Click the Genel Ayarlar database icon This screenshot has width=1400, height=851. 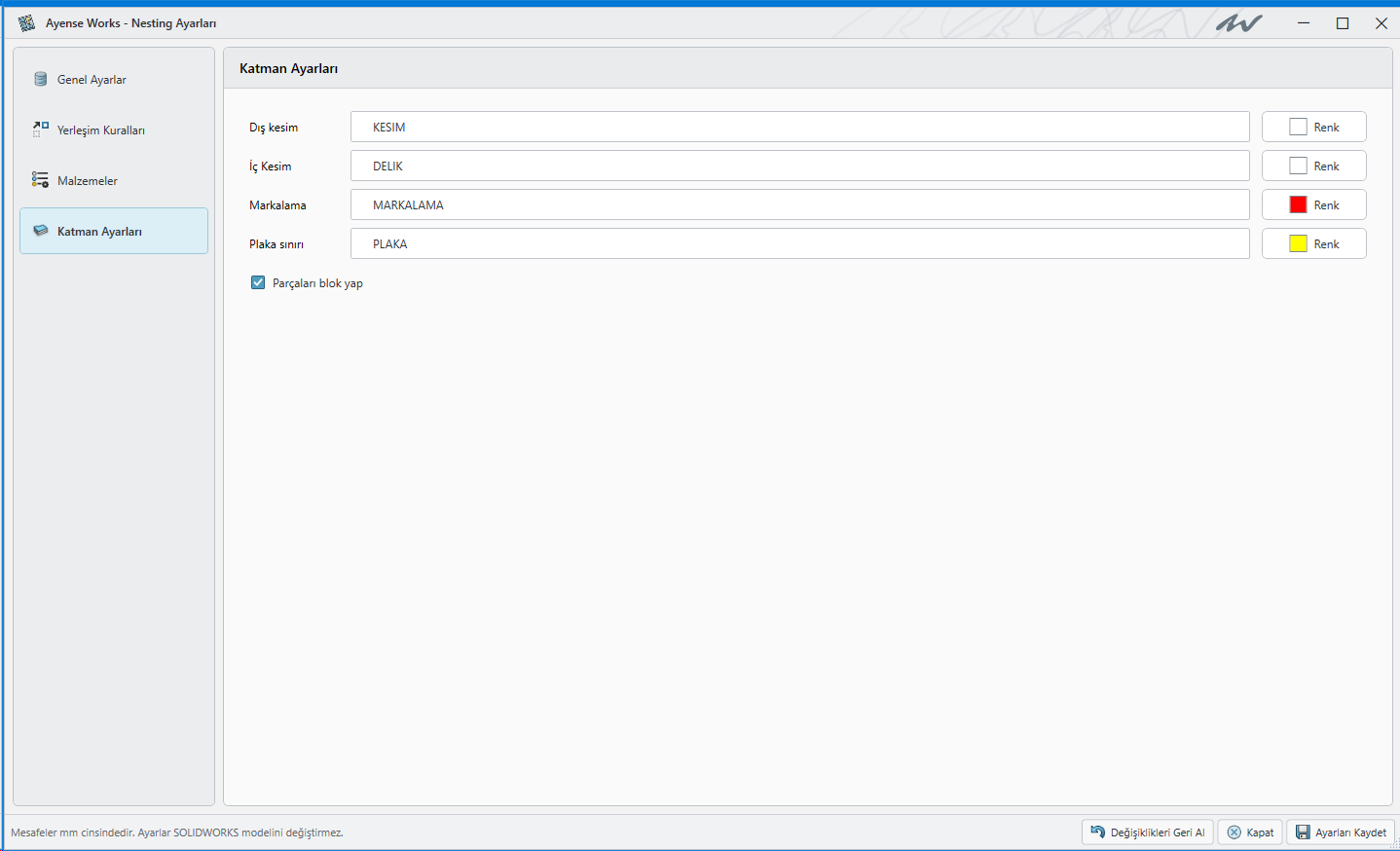pos(40,79)
